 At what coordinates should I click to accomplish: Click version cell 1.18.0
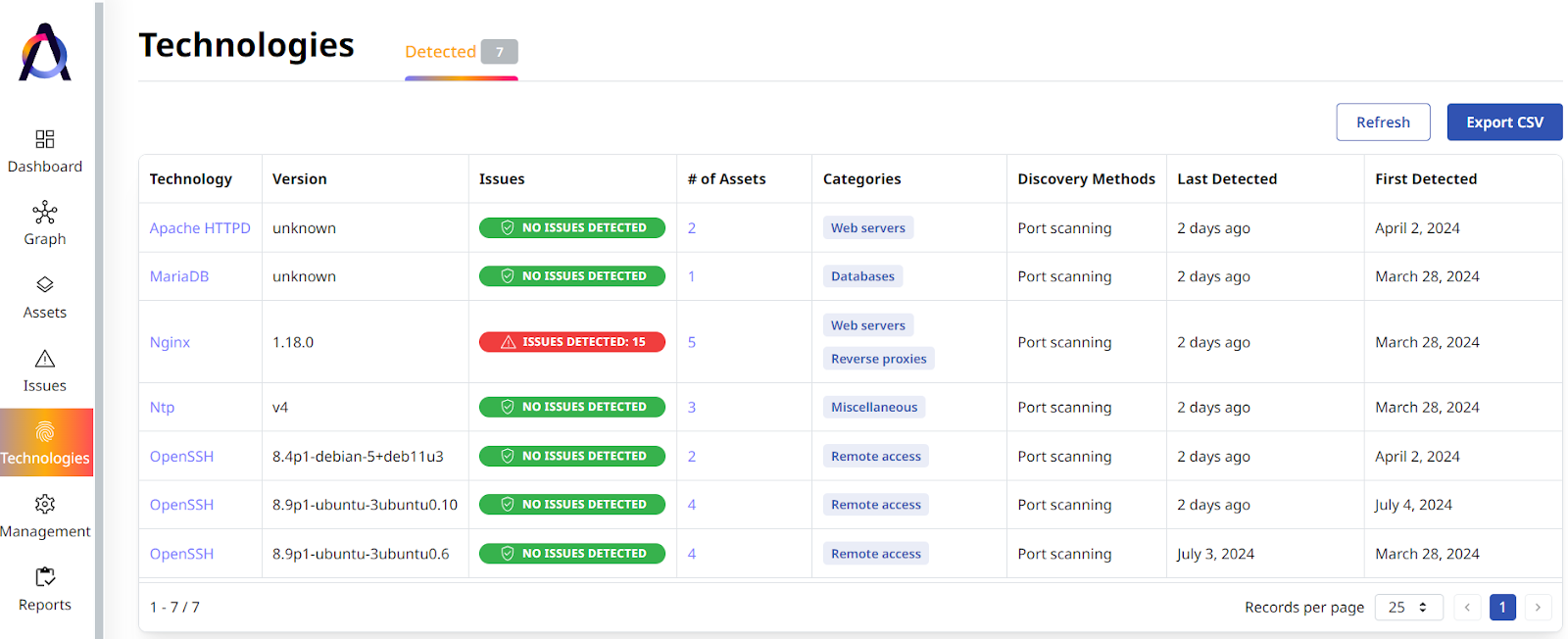click(x=293, y=342)
